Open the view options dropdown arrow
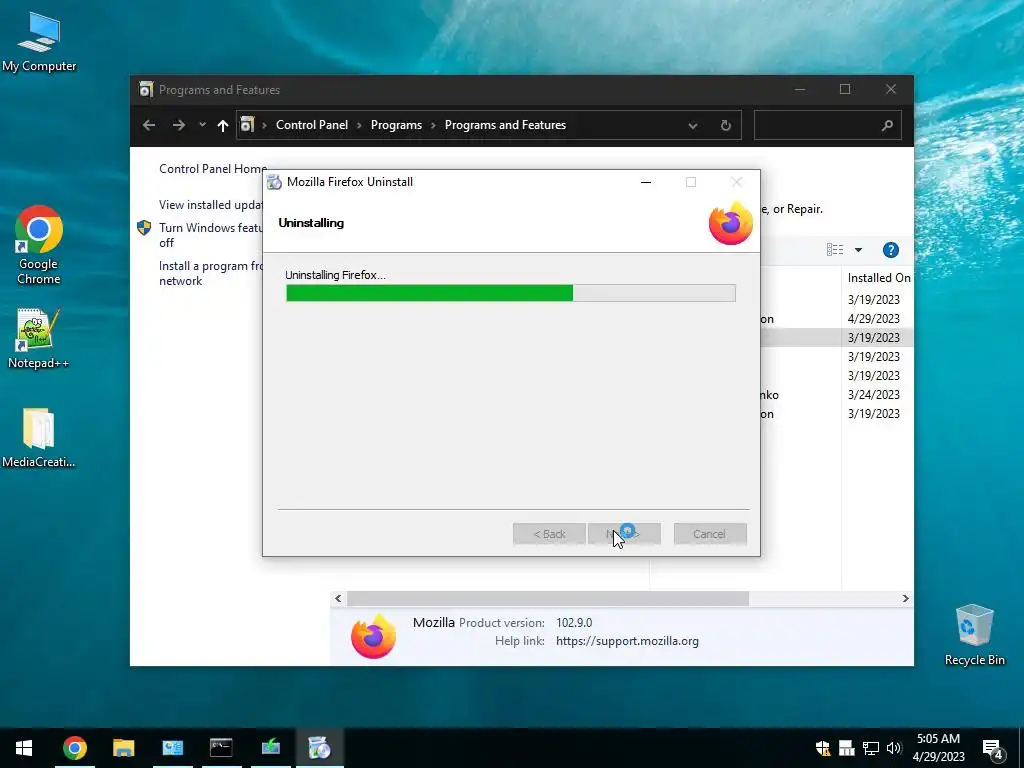The width and height of the screenshot is (1024, 768). pos(858,250)
